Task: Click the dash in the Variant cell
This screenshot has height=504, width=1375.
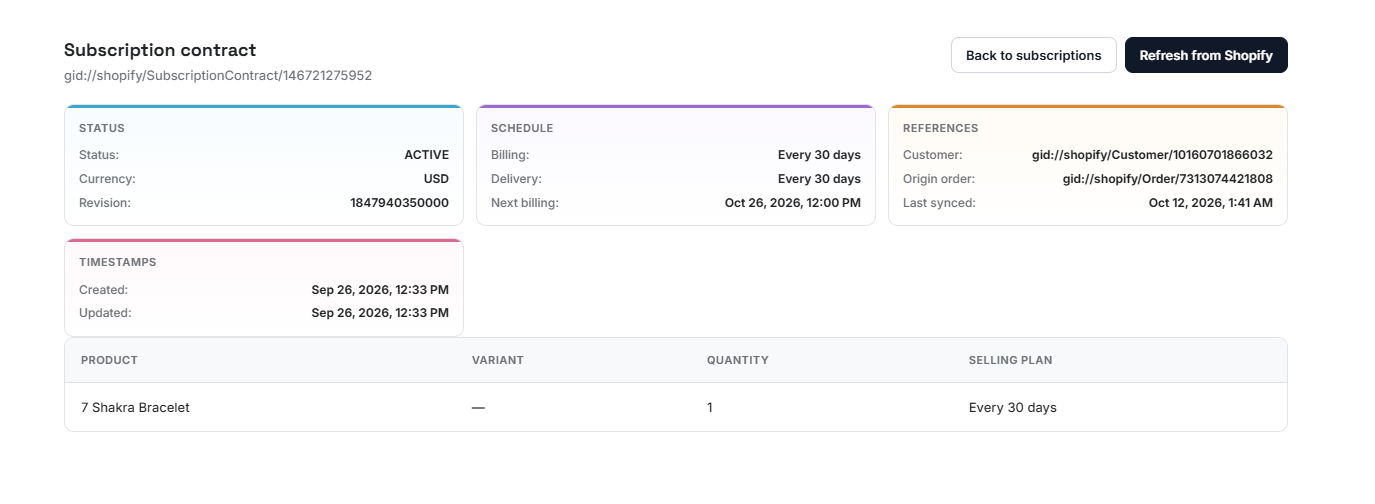Action: point(478,408)
